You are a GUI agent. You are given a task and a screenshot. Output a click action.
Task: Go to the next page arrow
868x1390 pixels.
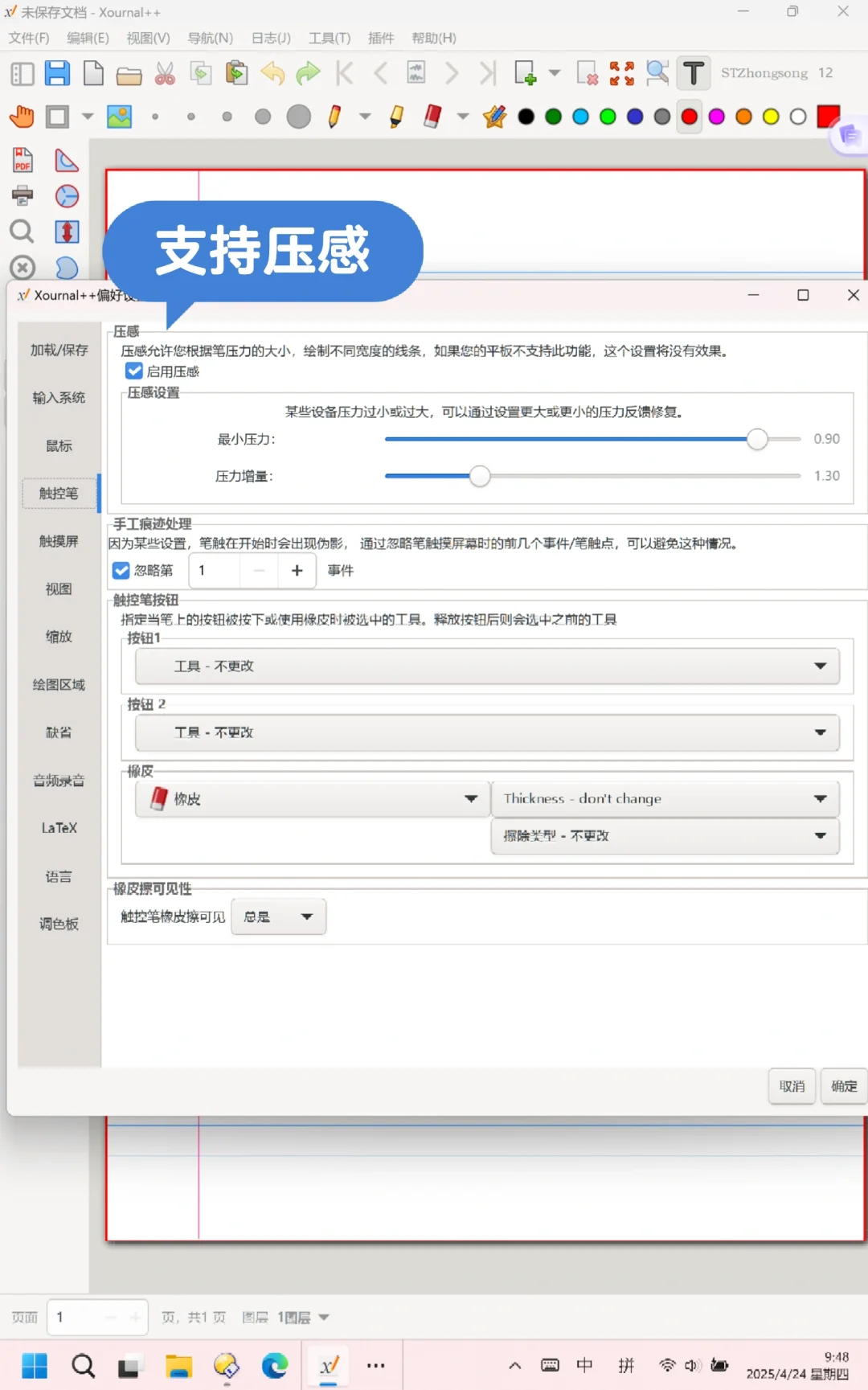click(x=452, y=73)
